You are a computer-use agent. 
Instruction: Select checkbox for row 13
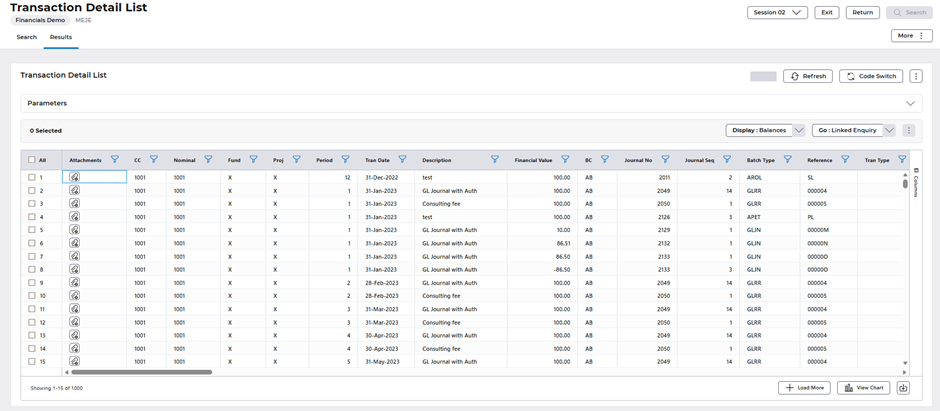[32, 336]
